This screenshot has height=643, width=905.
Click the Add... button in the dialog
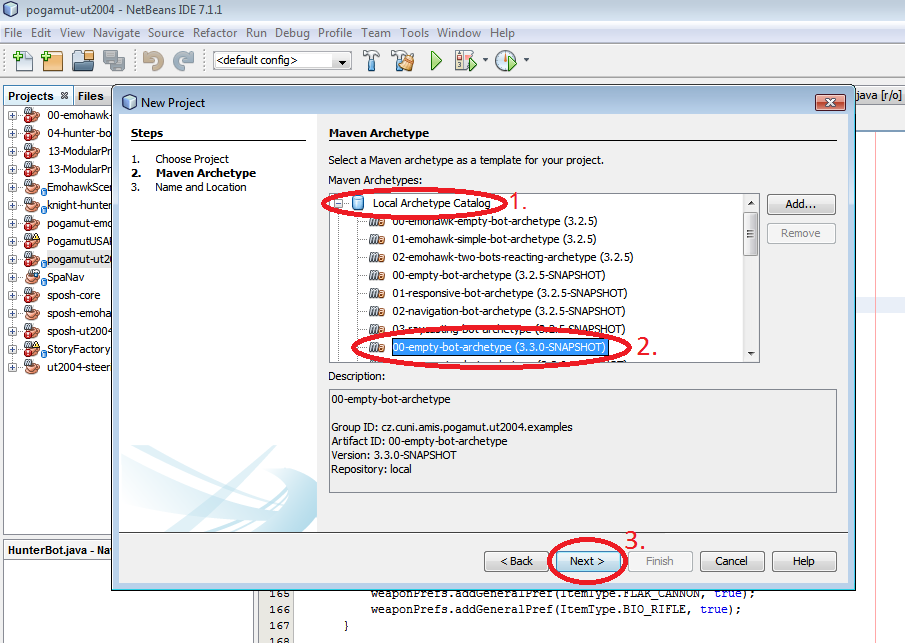(x=801, y=204)
